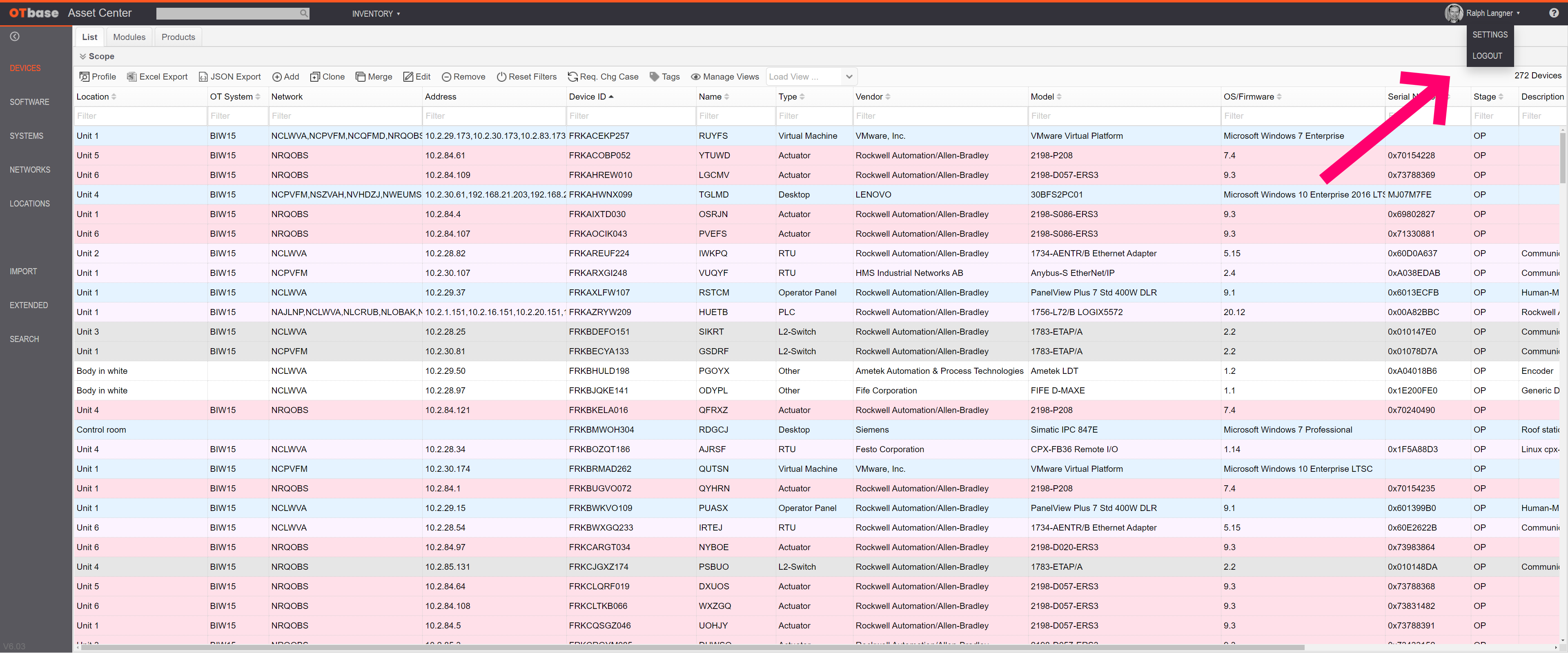
Task: Select SETTINGS from user menu
Action: pos(1490,35)
